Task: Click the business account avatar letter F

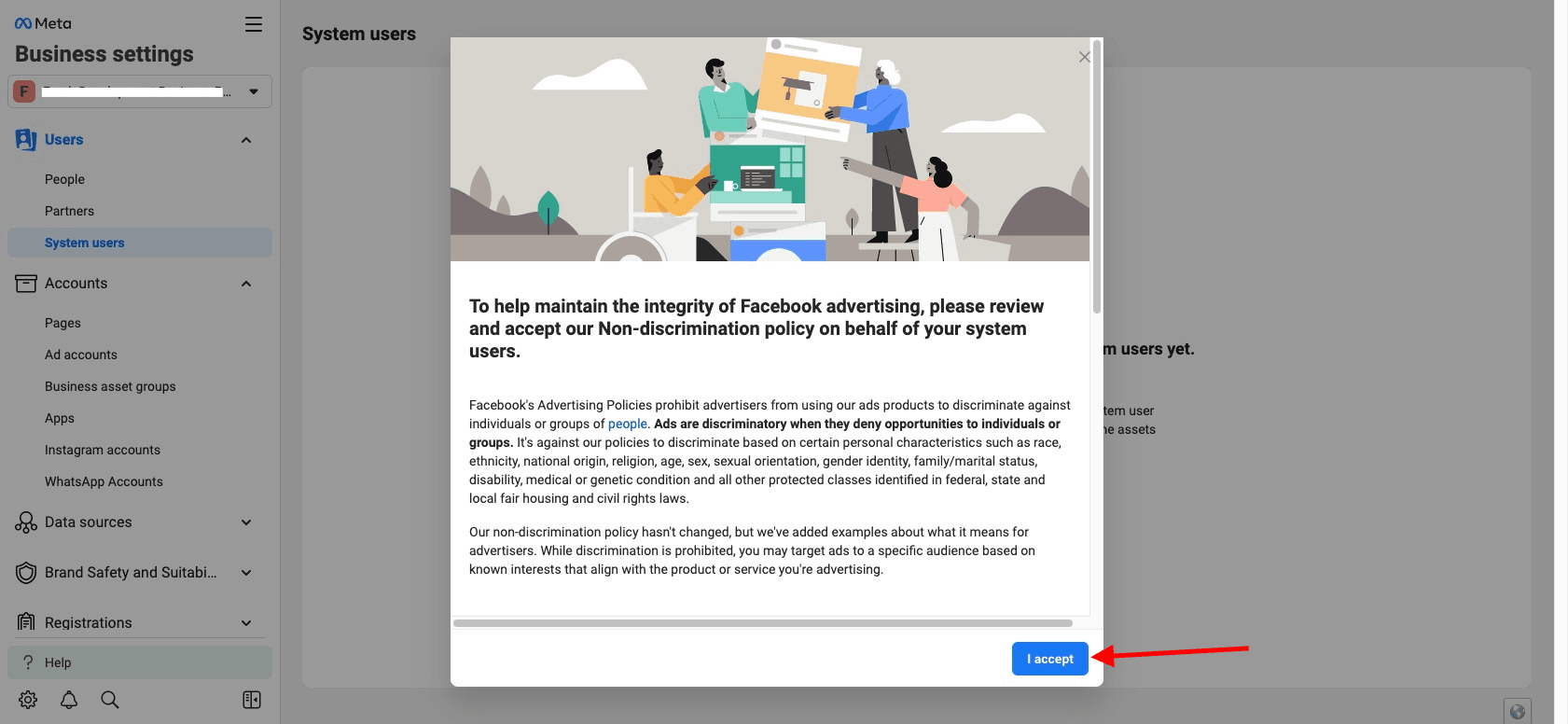Action: (x=24, y=91)
